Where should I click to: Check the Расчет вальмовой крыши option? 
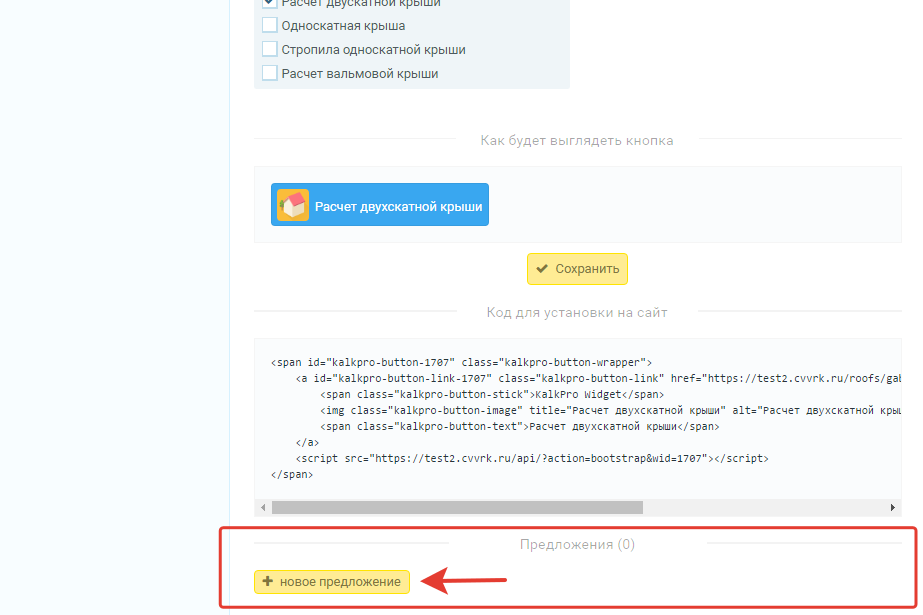point(270,74)
